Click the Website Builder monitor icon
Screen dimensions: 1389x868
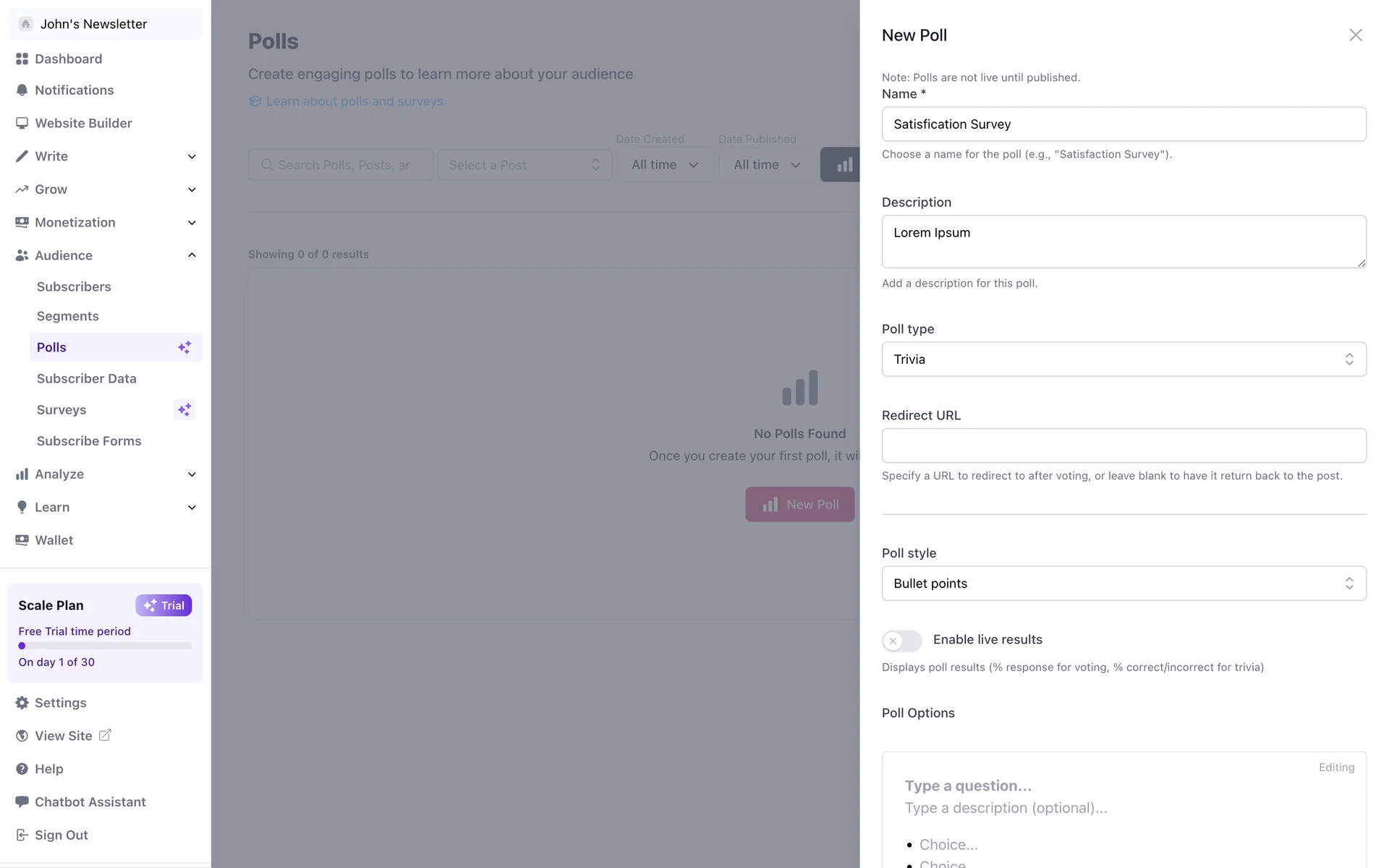[22, 123]
